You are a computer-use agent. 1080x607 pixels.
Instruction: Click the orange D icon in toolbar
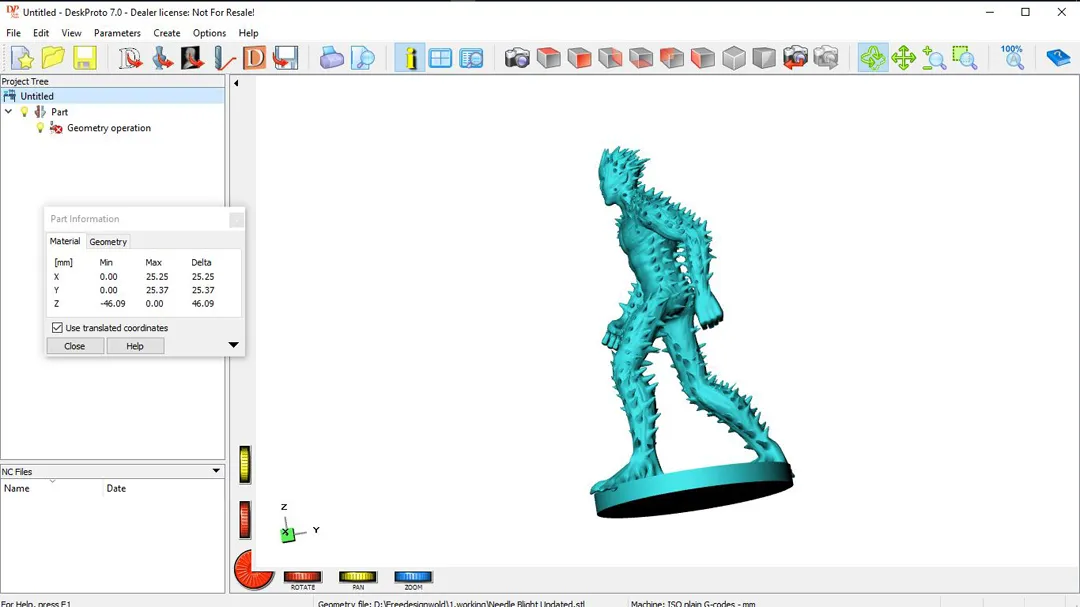tap(254, 59)
